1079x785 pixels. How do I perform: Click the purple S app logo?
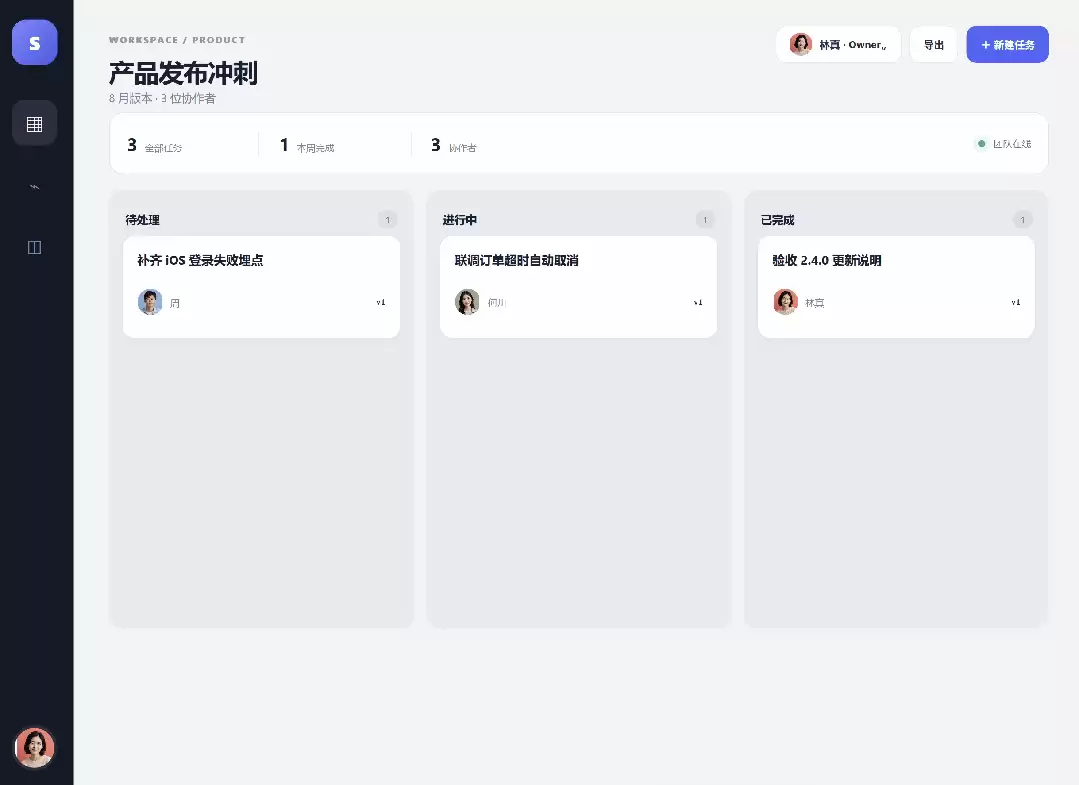pyautogui.click(x=34, y=43)
